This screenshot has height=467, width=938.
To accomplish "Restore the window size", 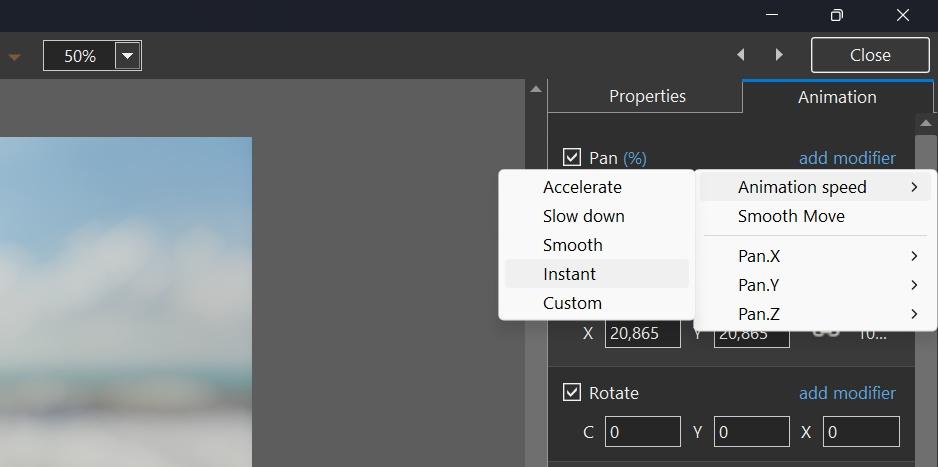I will coord(837,15).
